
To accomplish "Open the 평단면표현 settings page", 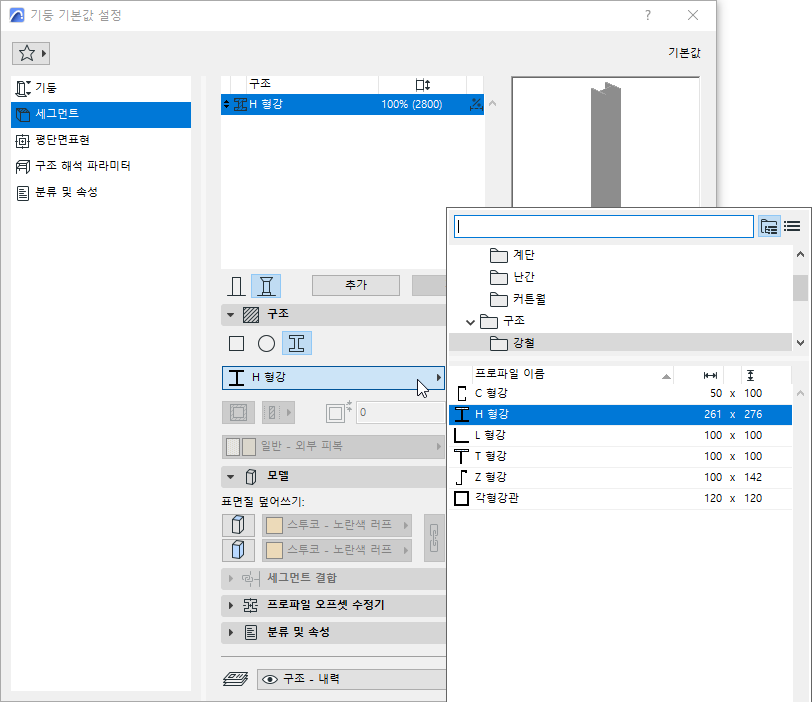I will tap(101, 140).
